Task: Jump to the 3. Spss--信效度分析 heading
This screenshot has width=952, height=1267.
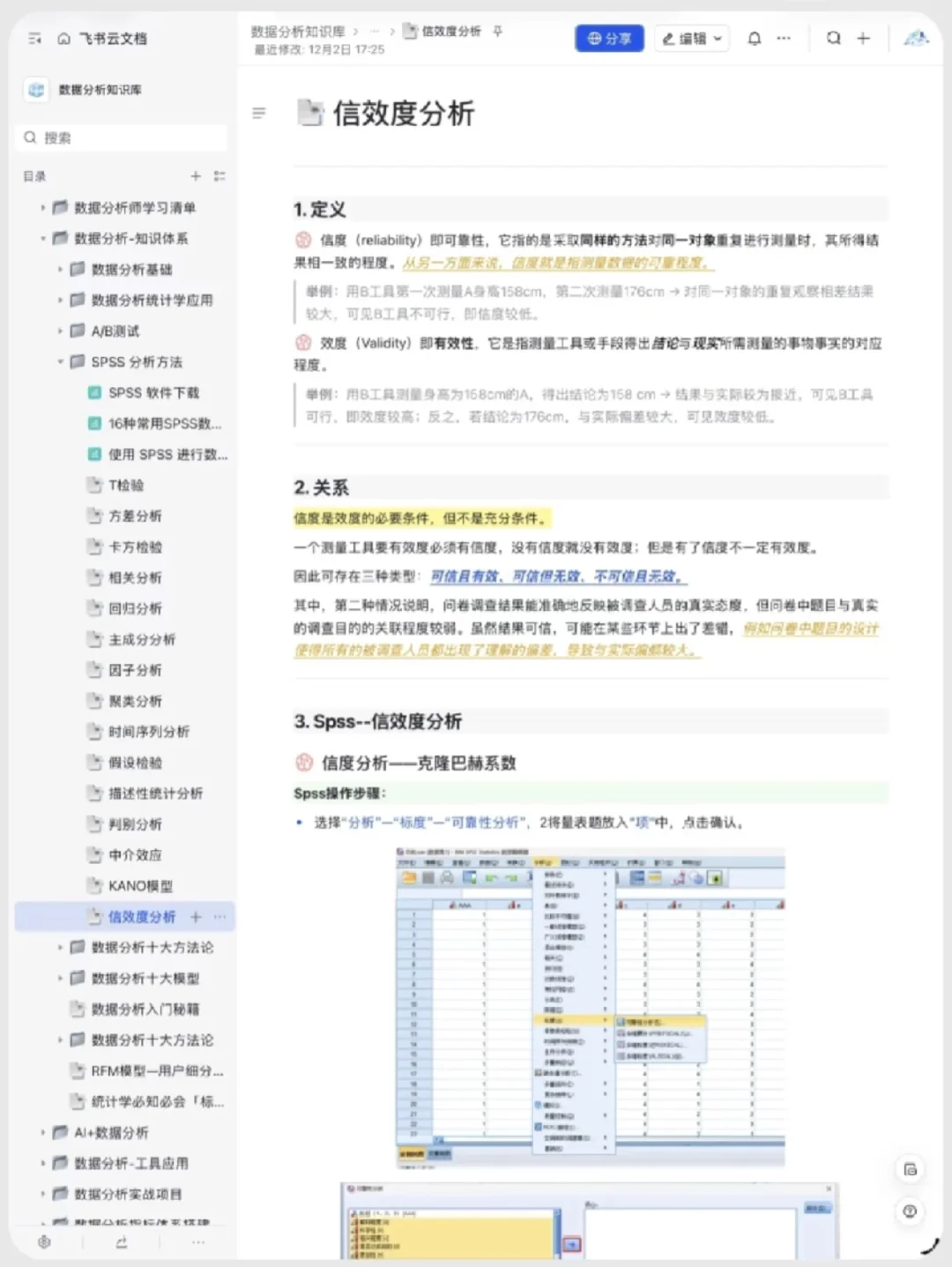Action: click(379, 721)
